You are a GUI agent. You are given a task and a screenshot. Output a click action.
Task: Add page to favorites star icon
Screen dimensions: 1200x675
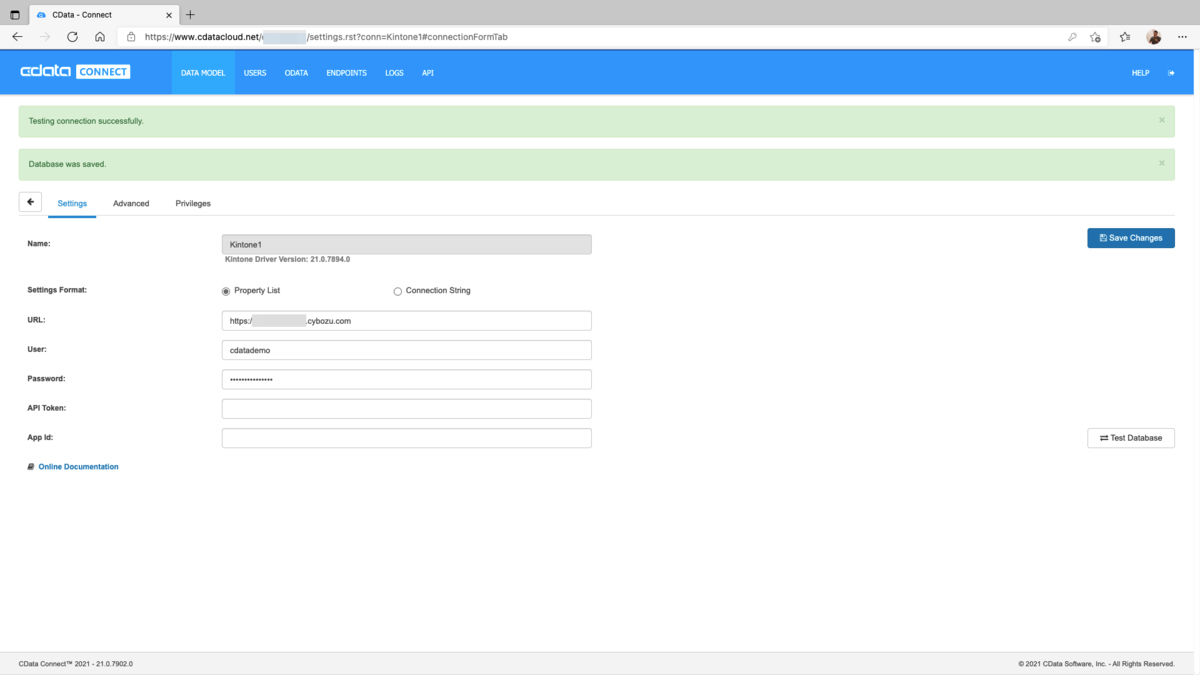(1096, 37)
